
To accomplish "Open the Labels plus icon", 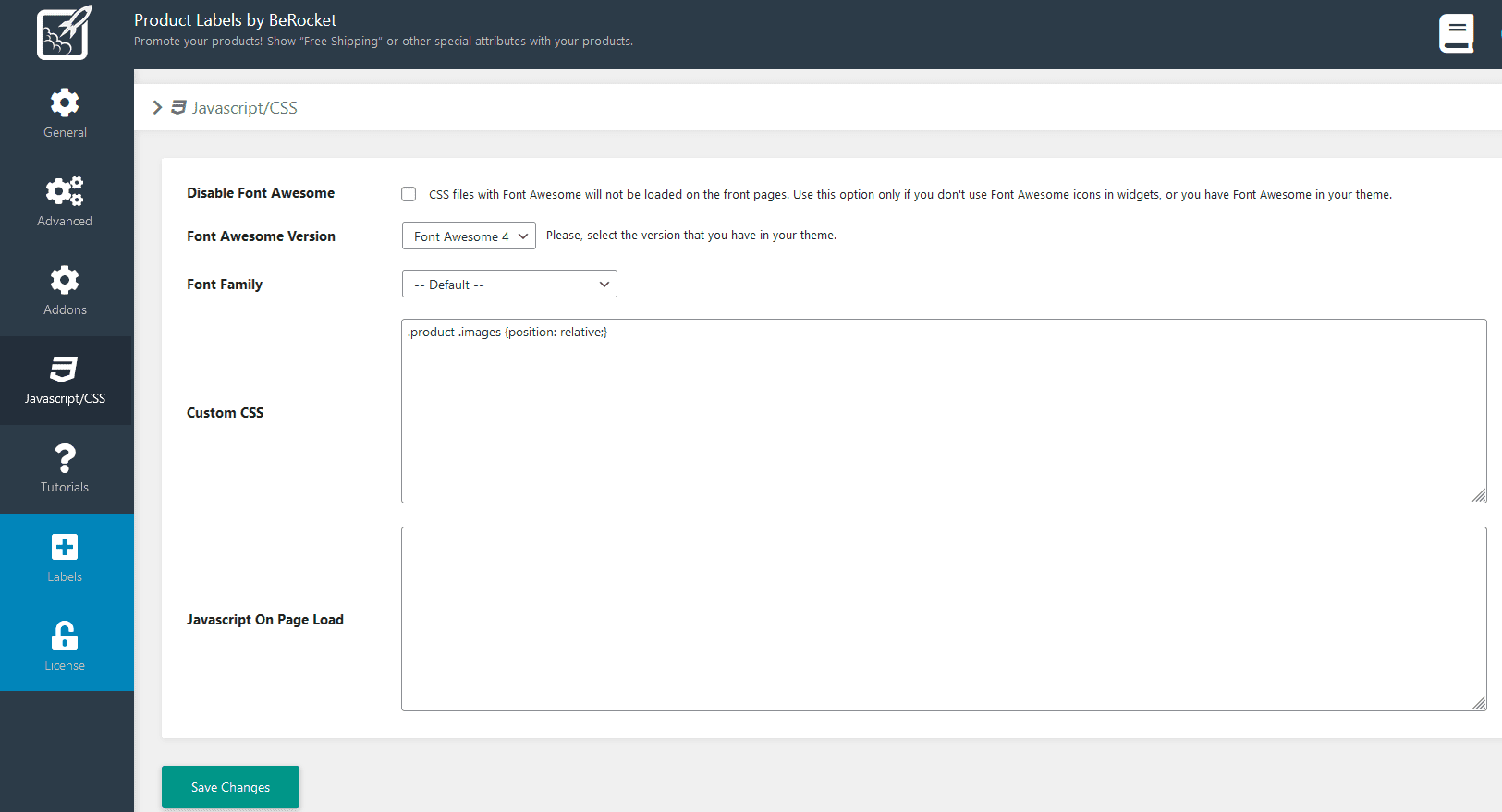I will pos(65,547).
